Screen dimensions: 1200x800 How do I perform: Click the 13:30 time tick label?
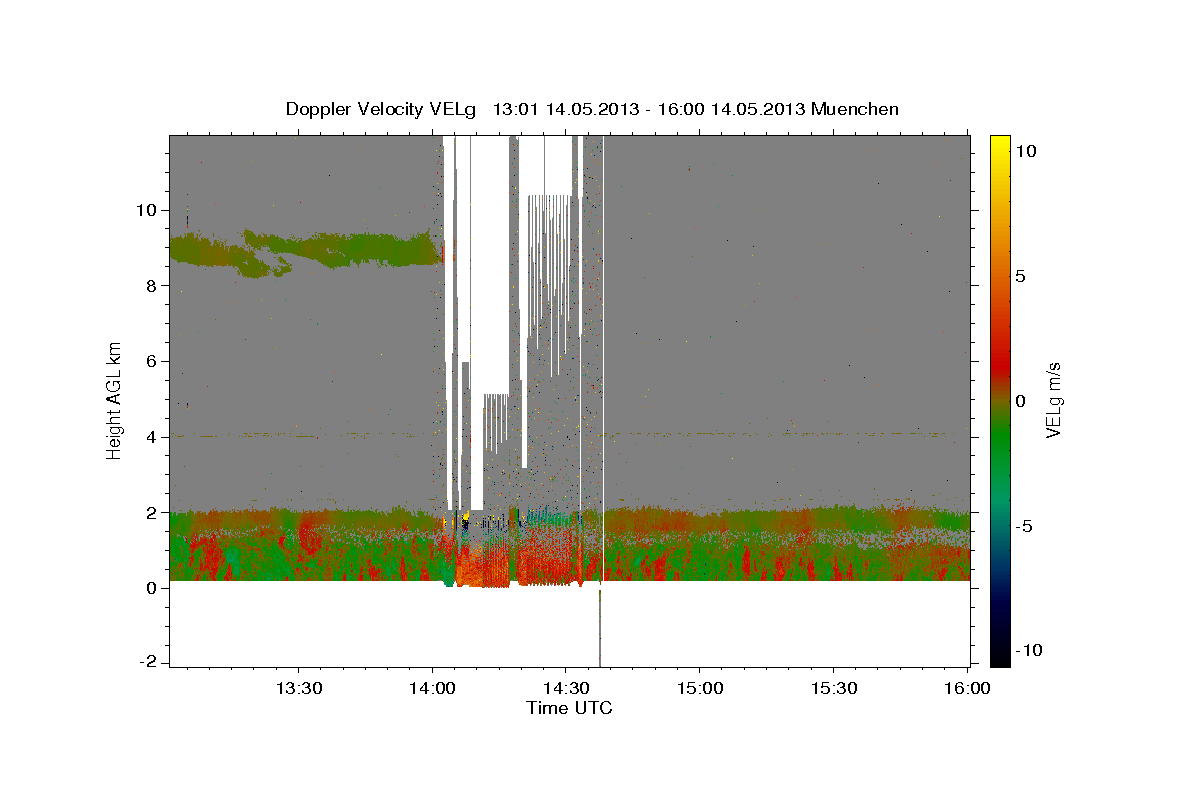(298, 689)
